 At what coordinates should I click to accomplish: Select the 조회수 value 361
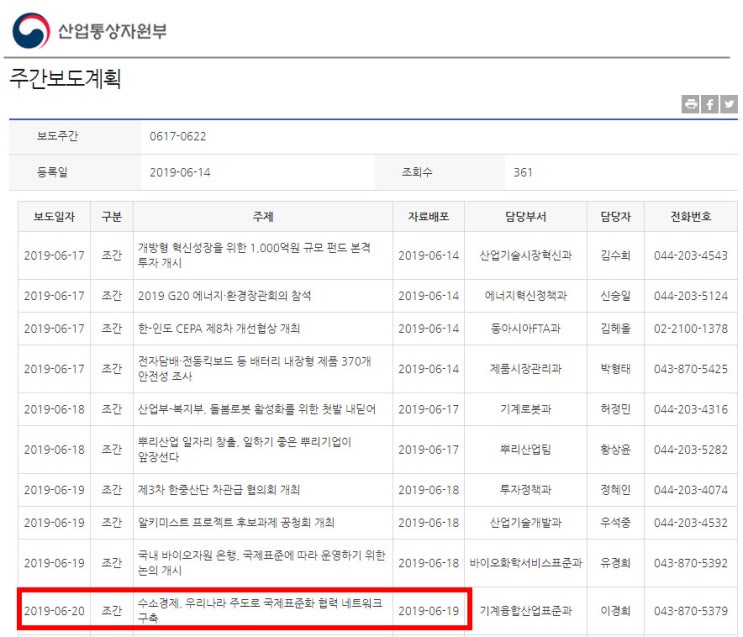[523, 173]
